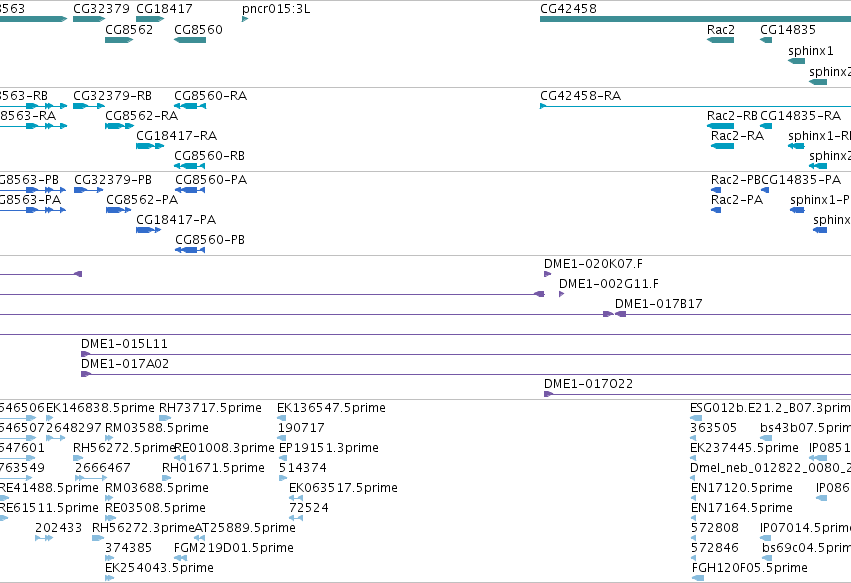Click the DME1-017O22 clone feature
851x583 pixels.
(x=697, y=394)
